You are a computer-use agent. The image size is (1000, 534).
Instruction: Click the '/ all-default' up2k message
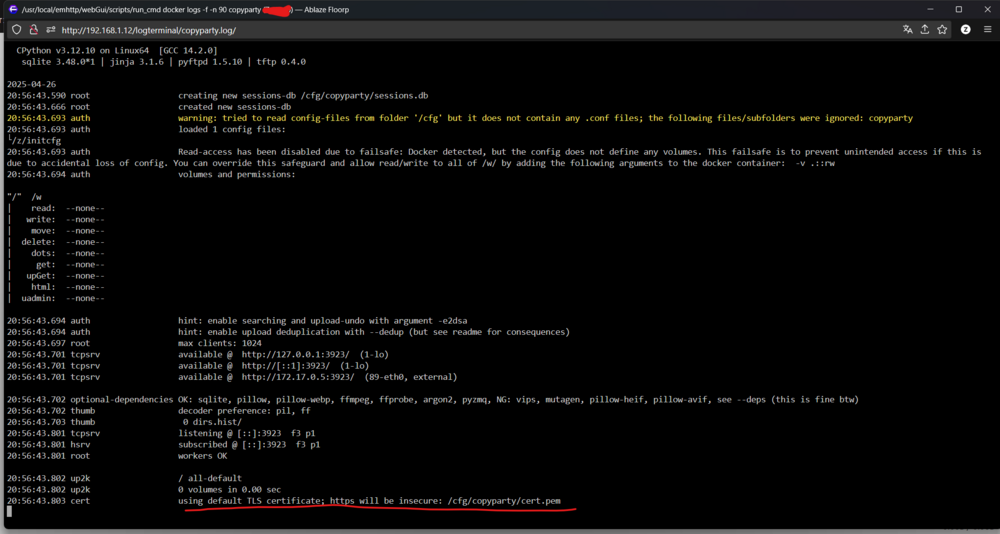tap(210, 478)
